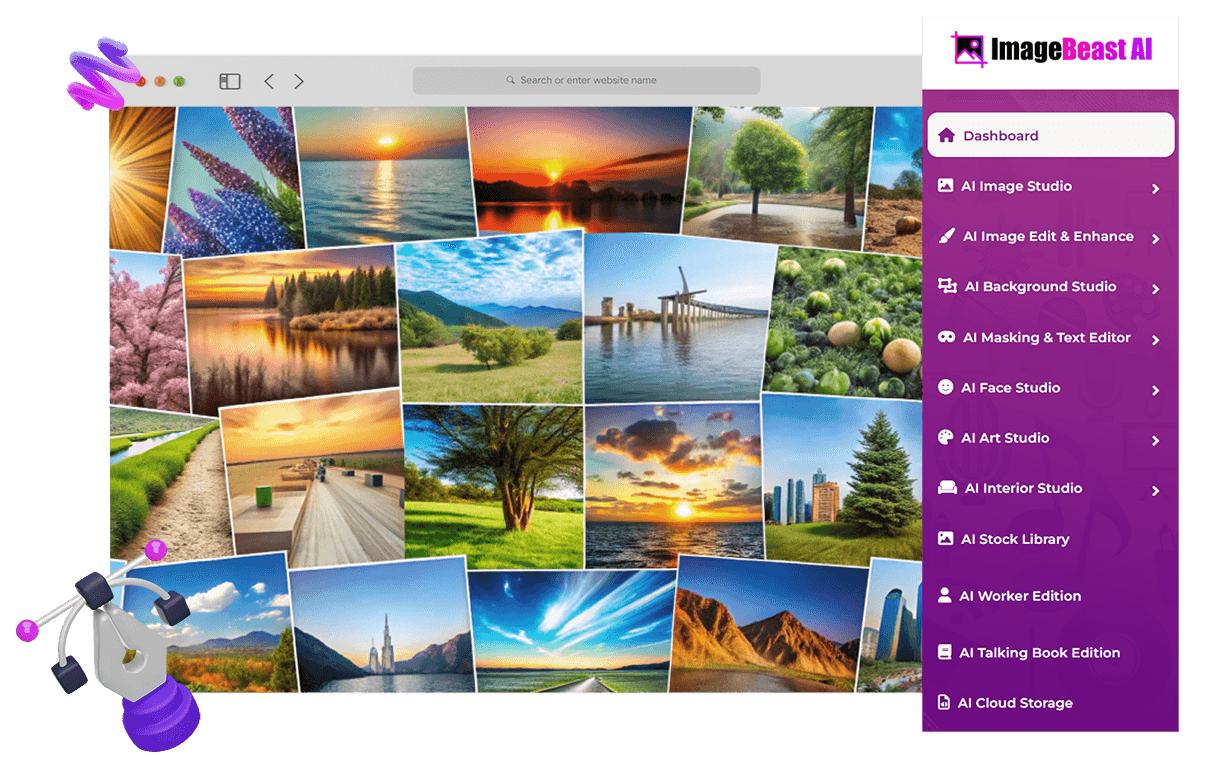Click the AI Worker Edition person icon

pos(944,596)
